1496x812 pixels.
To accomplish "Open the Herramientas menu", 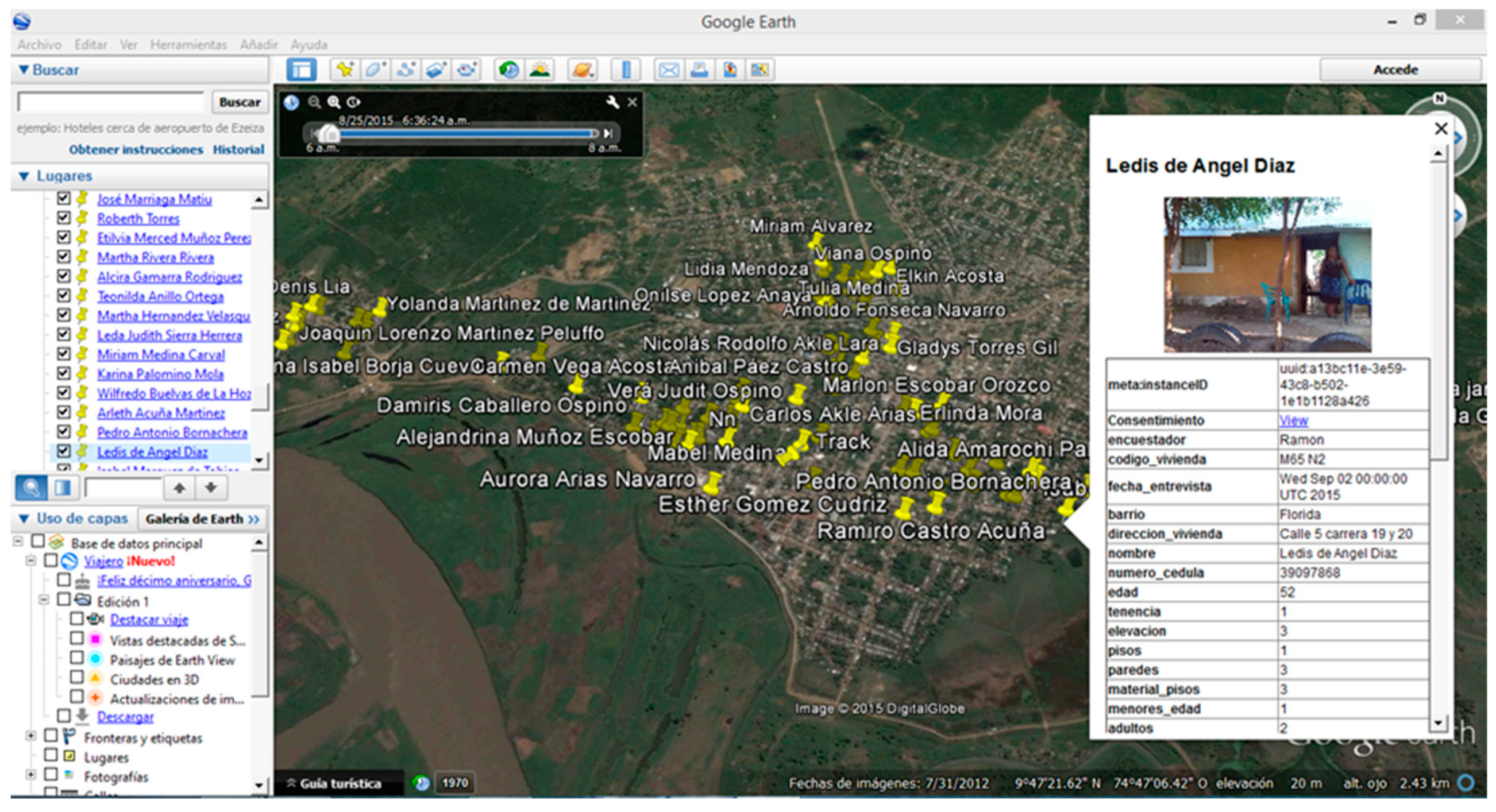I will pyautogui.click(x=188, y=45).
